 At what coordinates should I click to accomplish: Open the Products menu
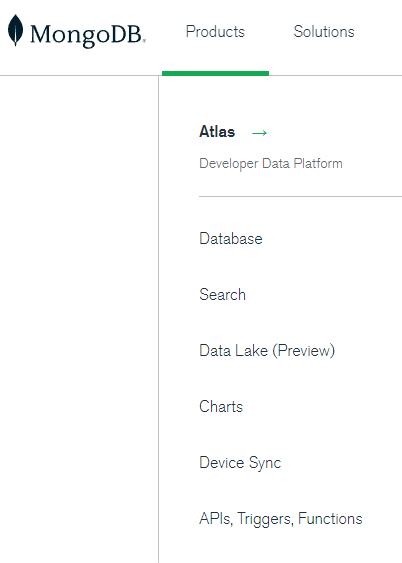(215, 32)
